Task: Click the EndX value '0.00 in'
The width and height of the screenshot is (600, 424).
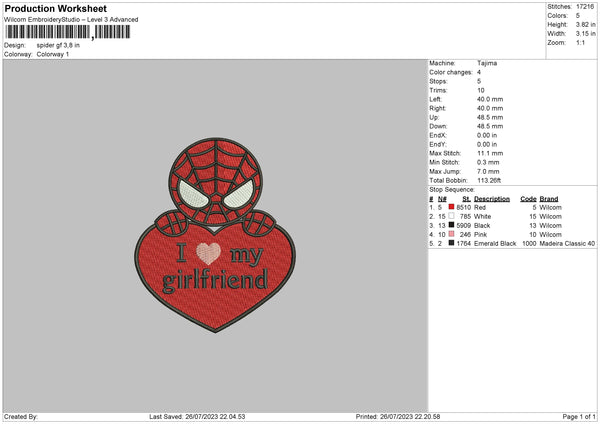Action: pyautogui.click(x=487, y=135)
